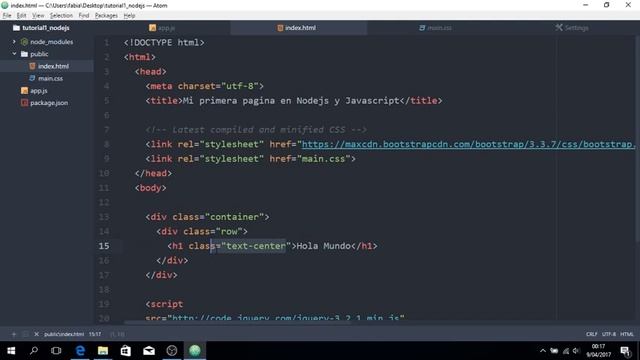
Task: Select the index.html editor tab
Action: coord(298,28)
